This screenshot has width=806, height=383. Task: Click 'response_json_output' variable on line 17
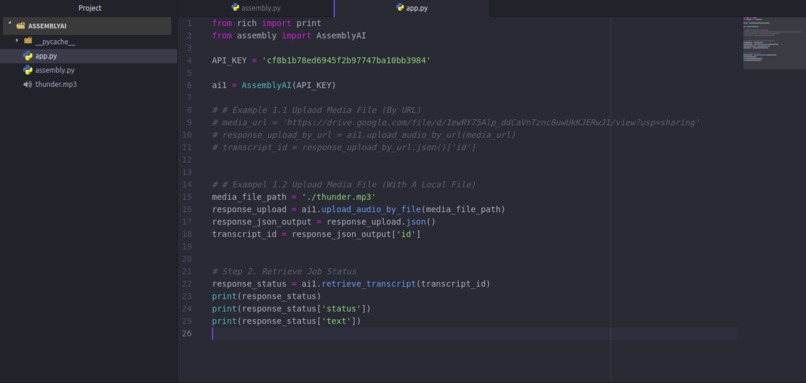point(262,222)
